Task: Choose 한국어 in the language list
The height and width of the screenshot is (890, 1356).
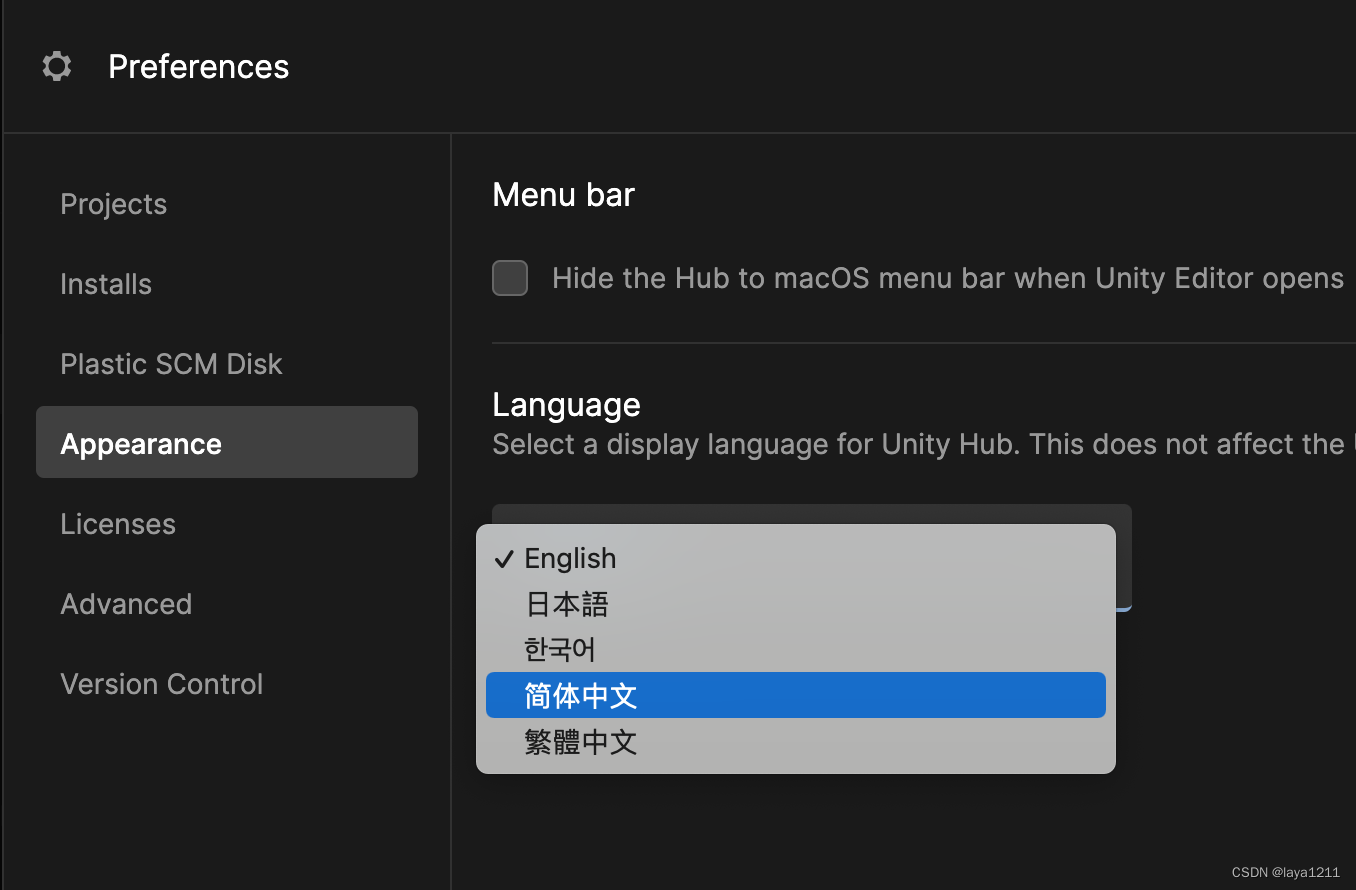Action: (796, 650)
